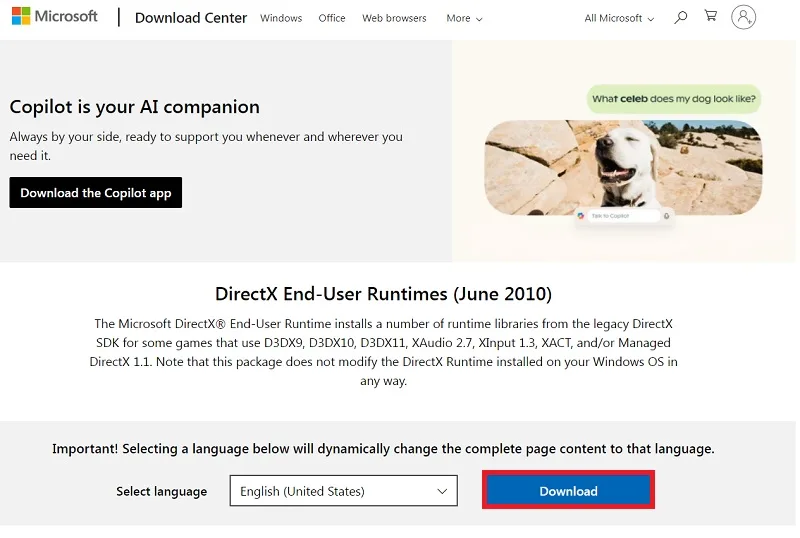
Task: Click the microphone icon in Copilot box
Action: click(666, 216)
